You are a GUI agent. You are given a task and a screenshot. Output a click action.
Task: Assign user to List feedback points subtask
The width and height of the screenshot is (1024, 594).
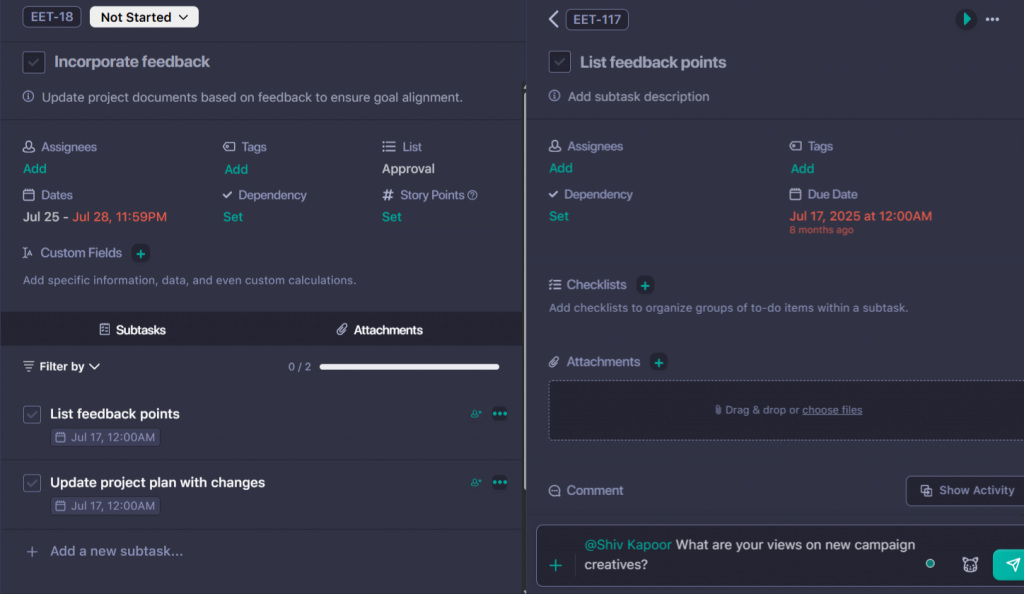[476, 414]
